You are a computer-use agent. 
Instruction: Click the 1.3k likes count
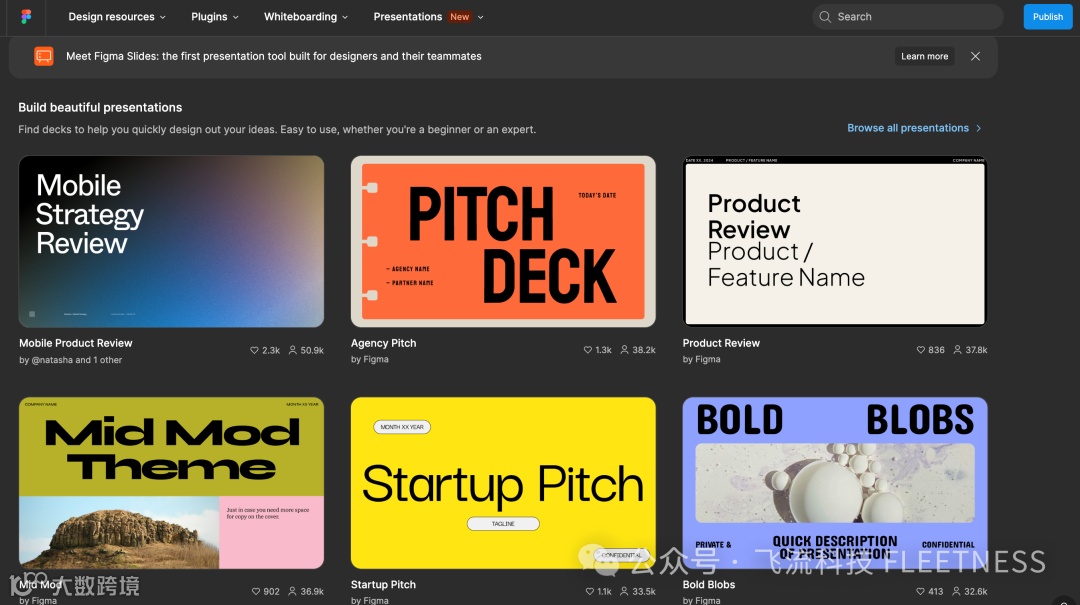click(603, 350)
